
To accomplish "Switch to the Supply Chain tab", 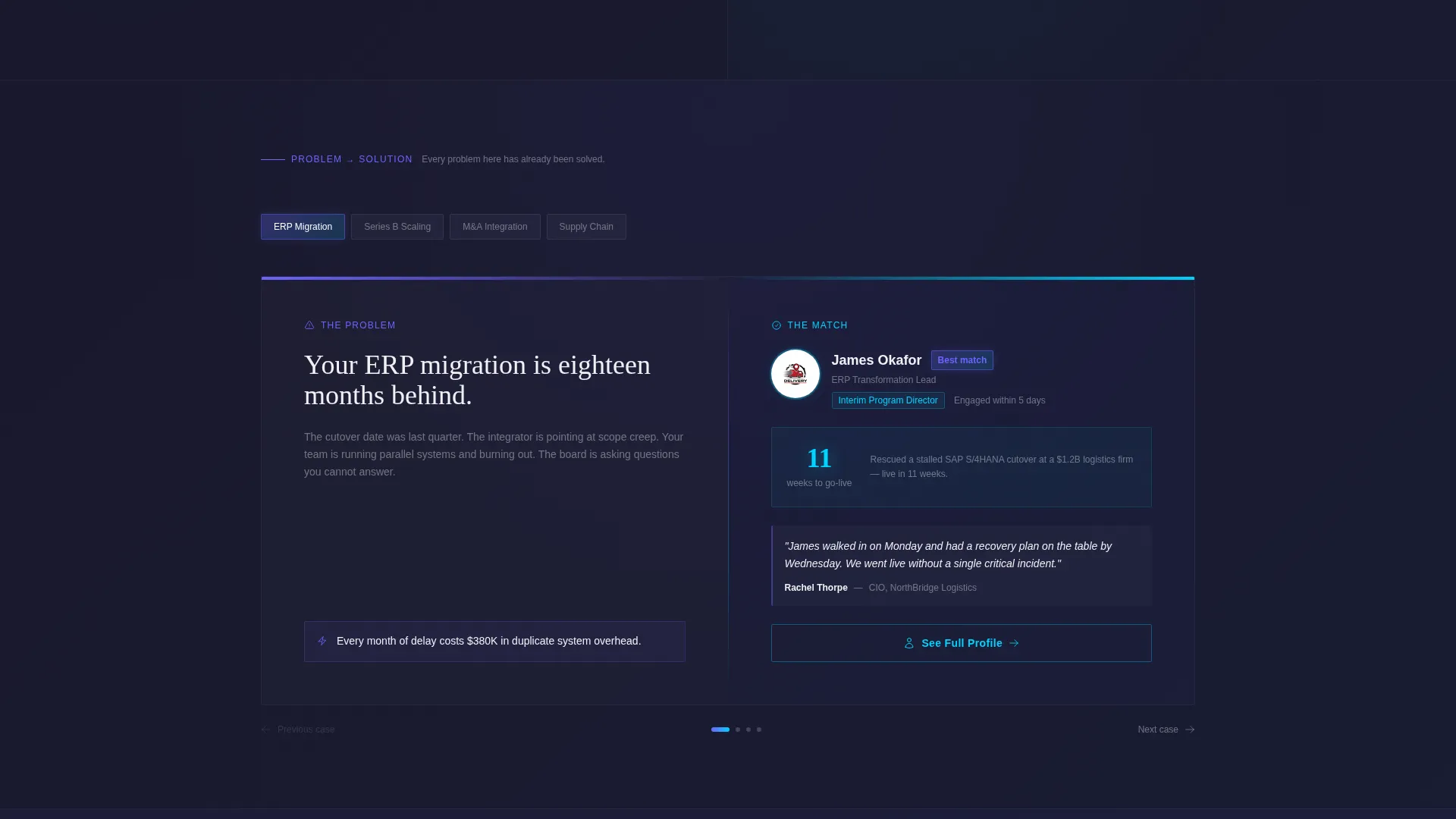I will tap(586, 227).
